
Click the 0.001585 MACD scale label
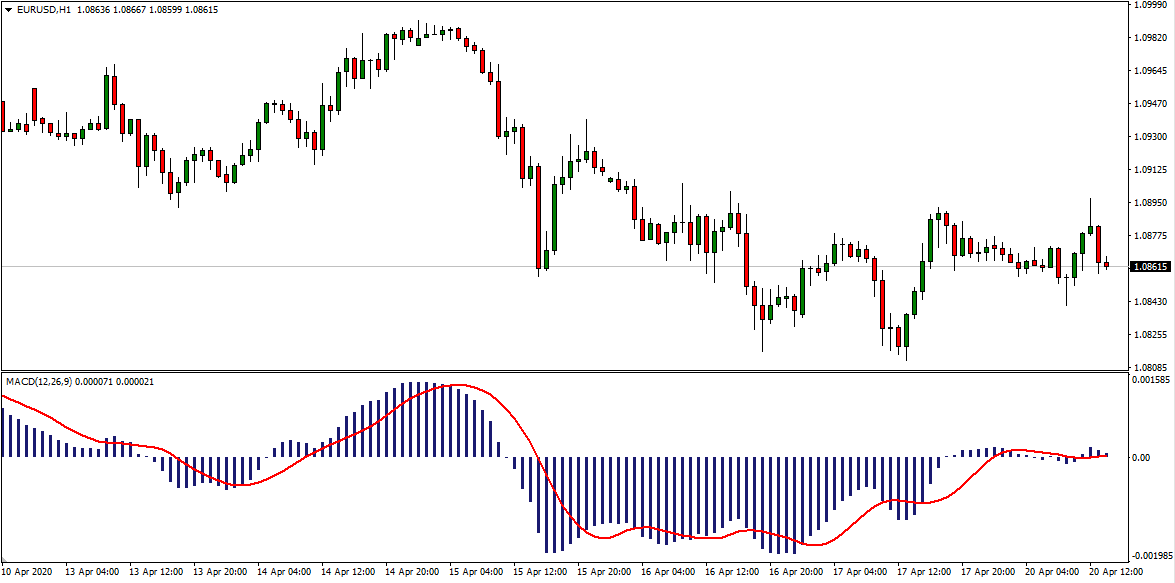tap(1153, 380)
